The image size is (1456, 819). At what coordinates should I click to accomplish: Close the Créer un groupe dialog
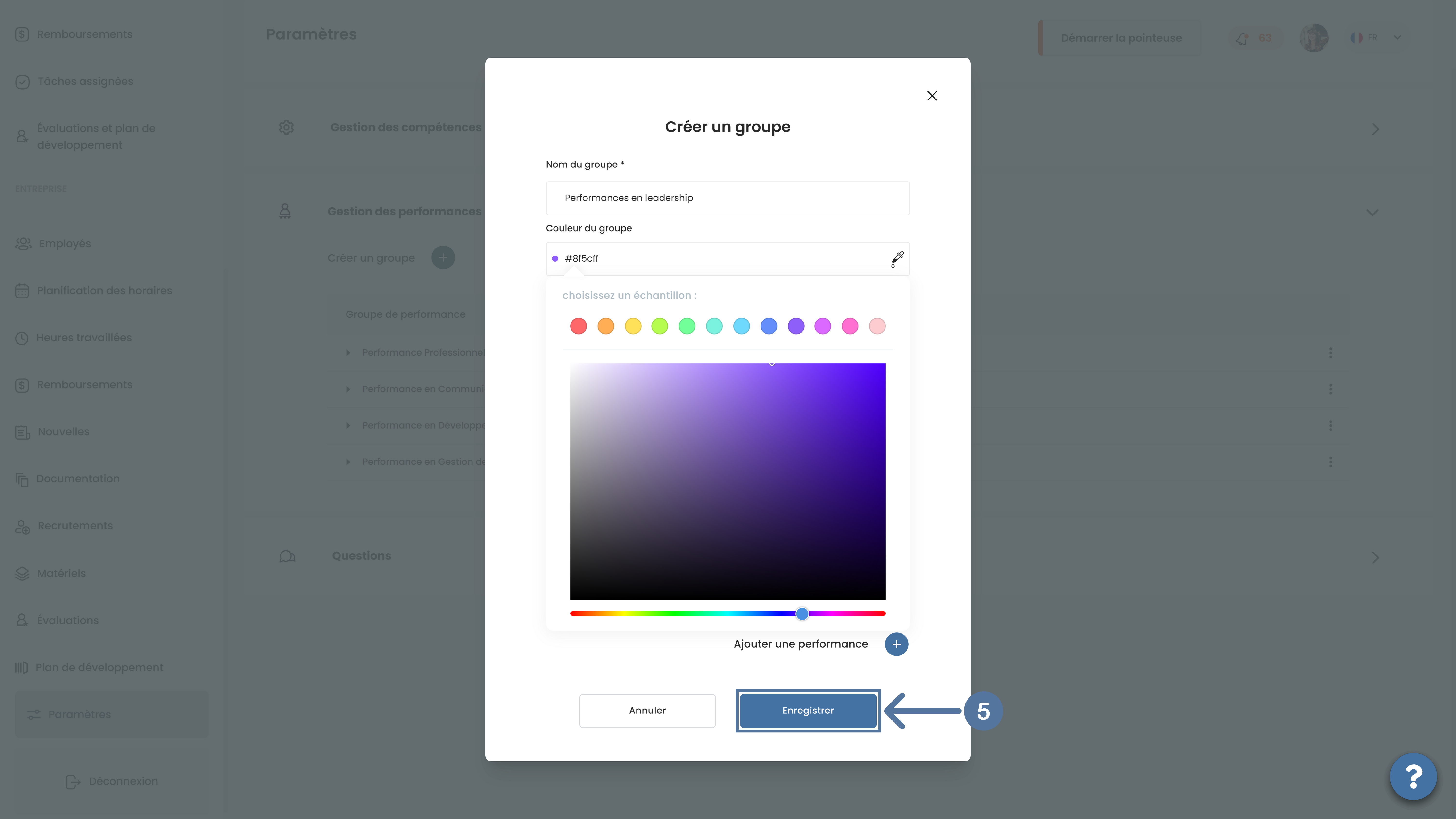pos(932,96)
